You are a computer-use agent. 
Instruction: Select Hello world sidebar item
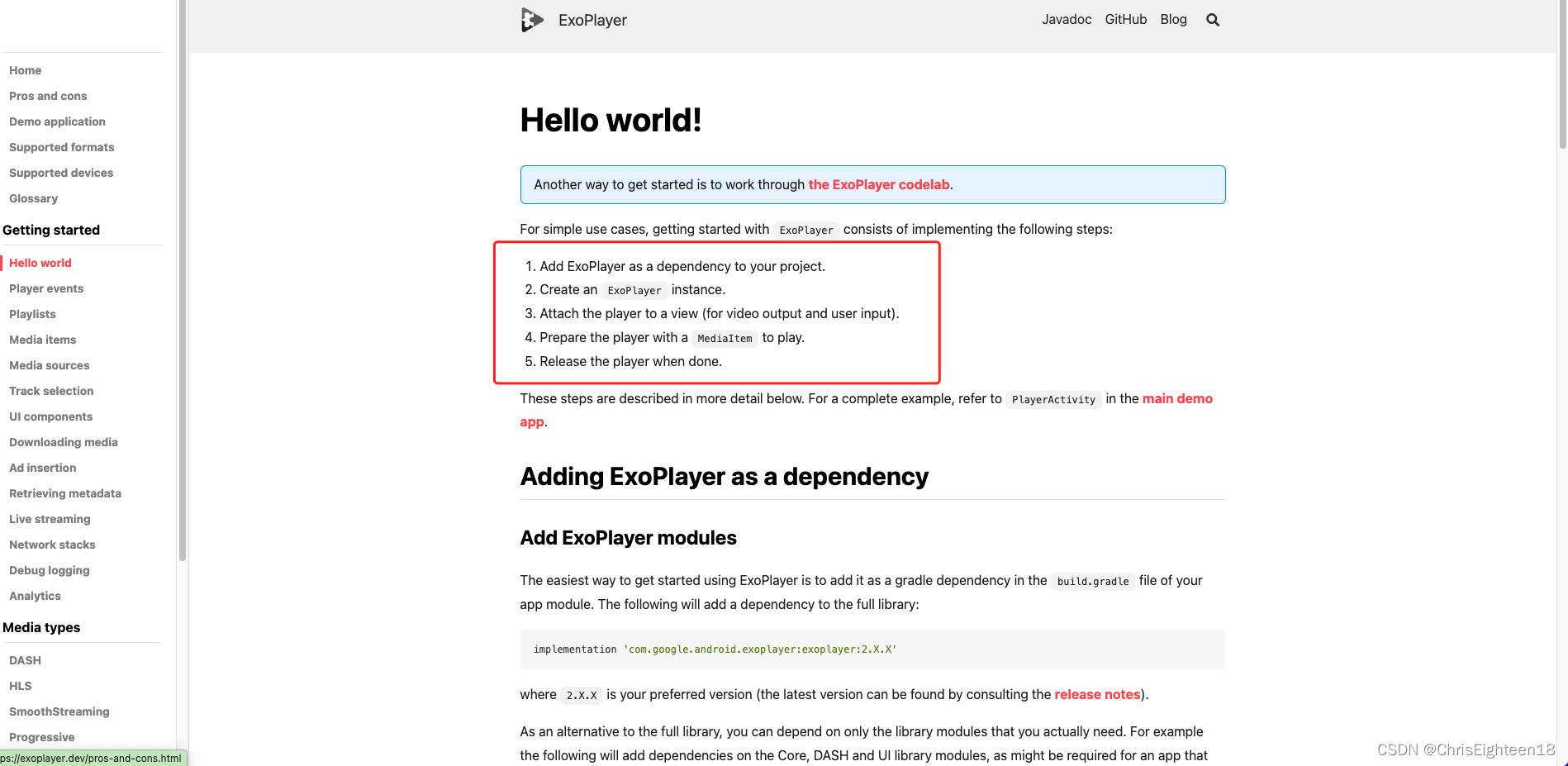[40, 263]
